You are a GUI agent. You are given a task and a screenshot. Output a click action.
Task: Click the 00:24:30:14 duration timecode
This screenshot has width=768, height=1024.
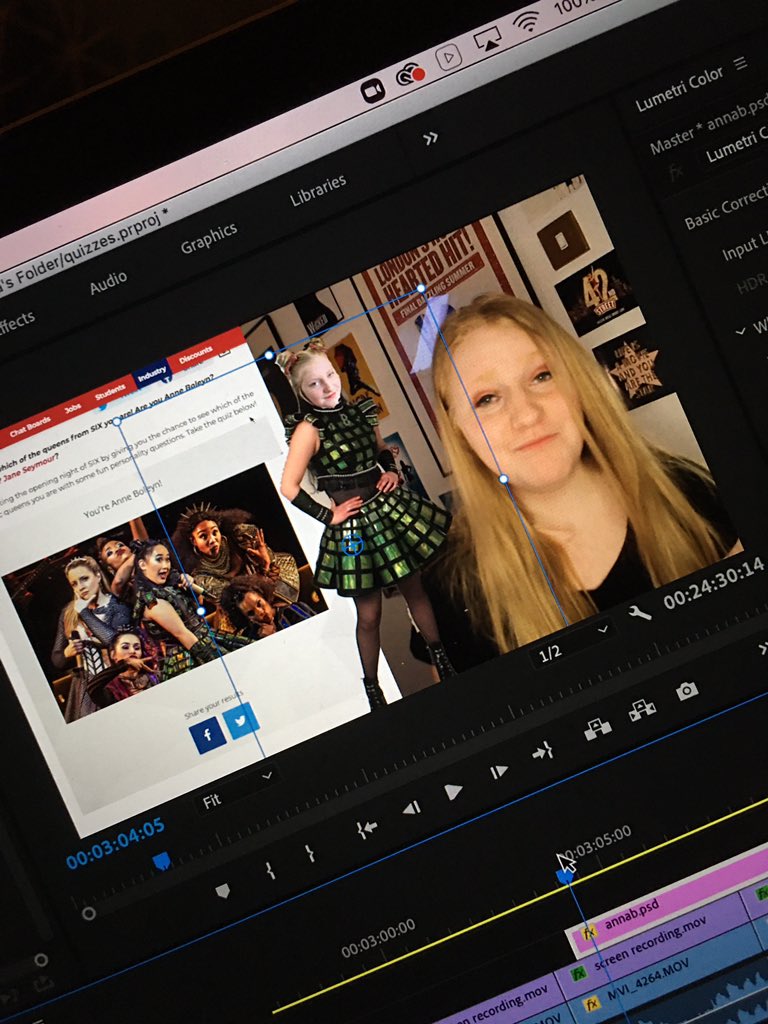point(713,583)
